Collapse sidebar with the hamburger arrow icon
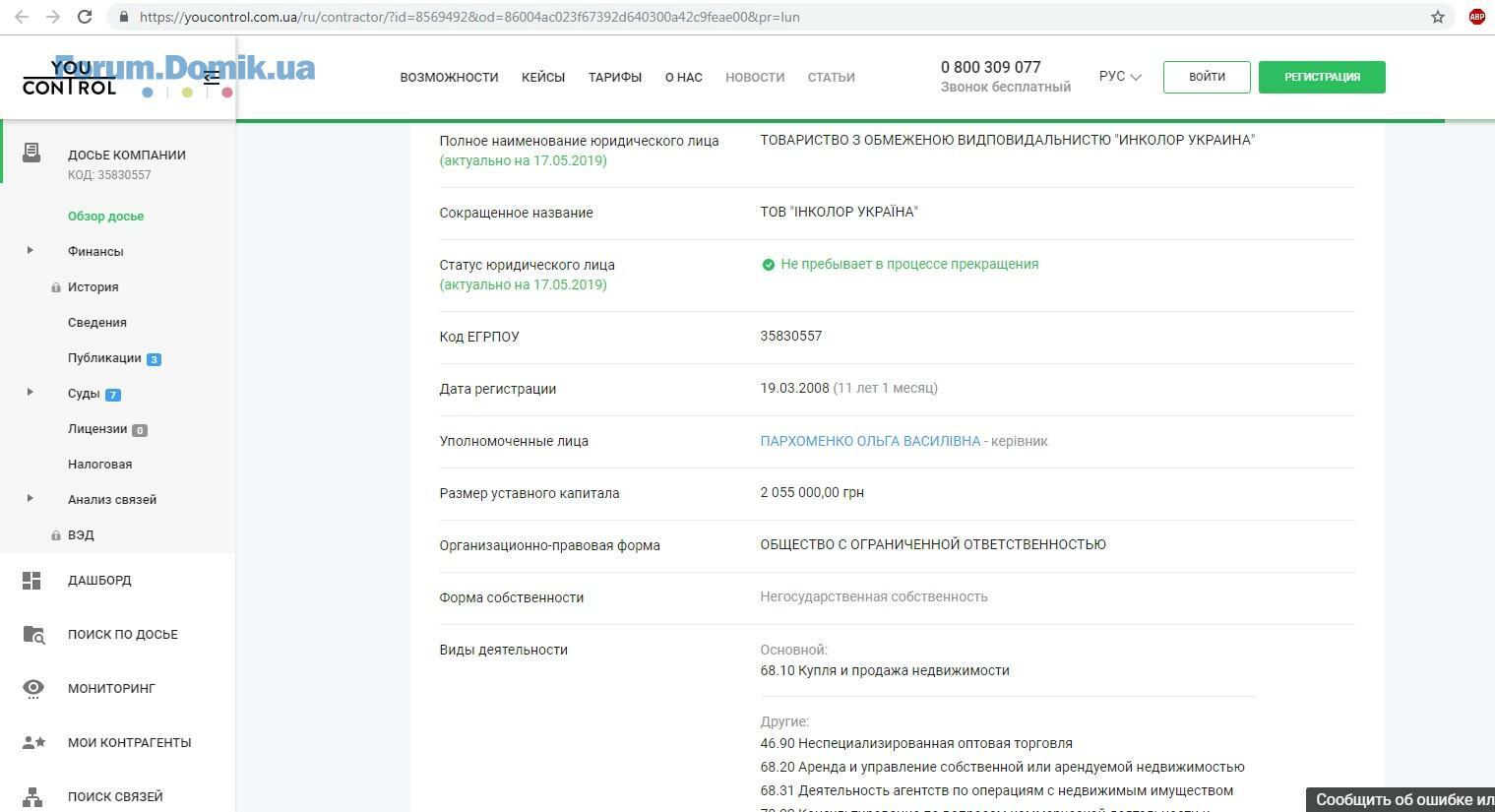This screenshot has width=1495, height=812. point(211,77)
